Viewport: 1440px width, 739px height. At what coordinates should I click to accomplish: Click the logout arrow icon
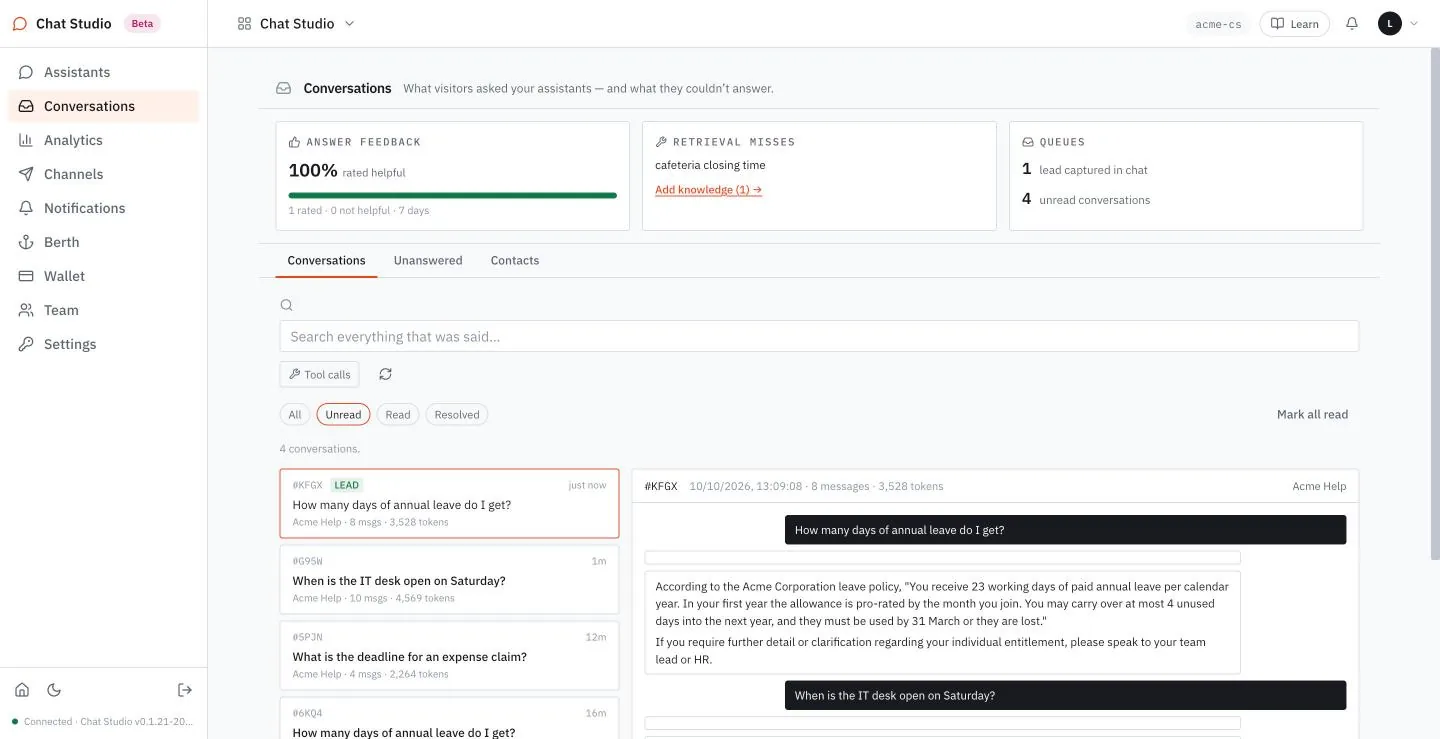coord(185,690)
